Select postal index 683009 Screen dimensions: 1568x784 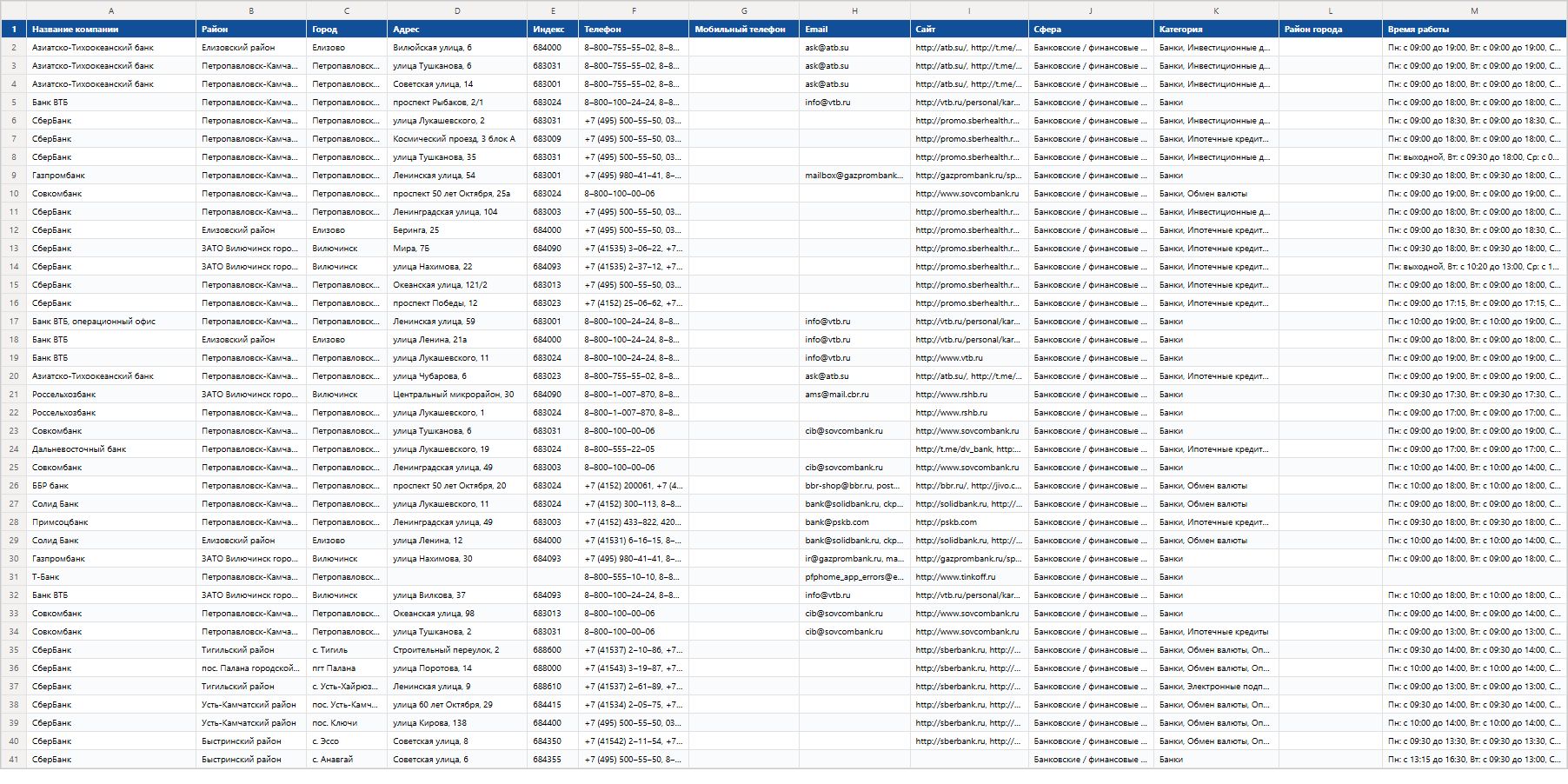click(x=553, y=139)
